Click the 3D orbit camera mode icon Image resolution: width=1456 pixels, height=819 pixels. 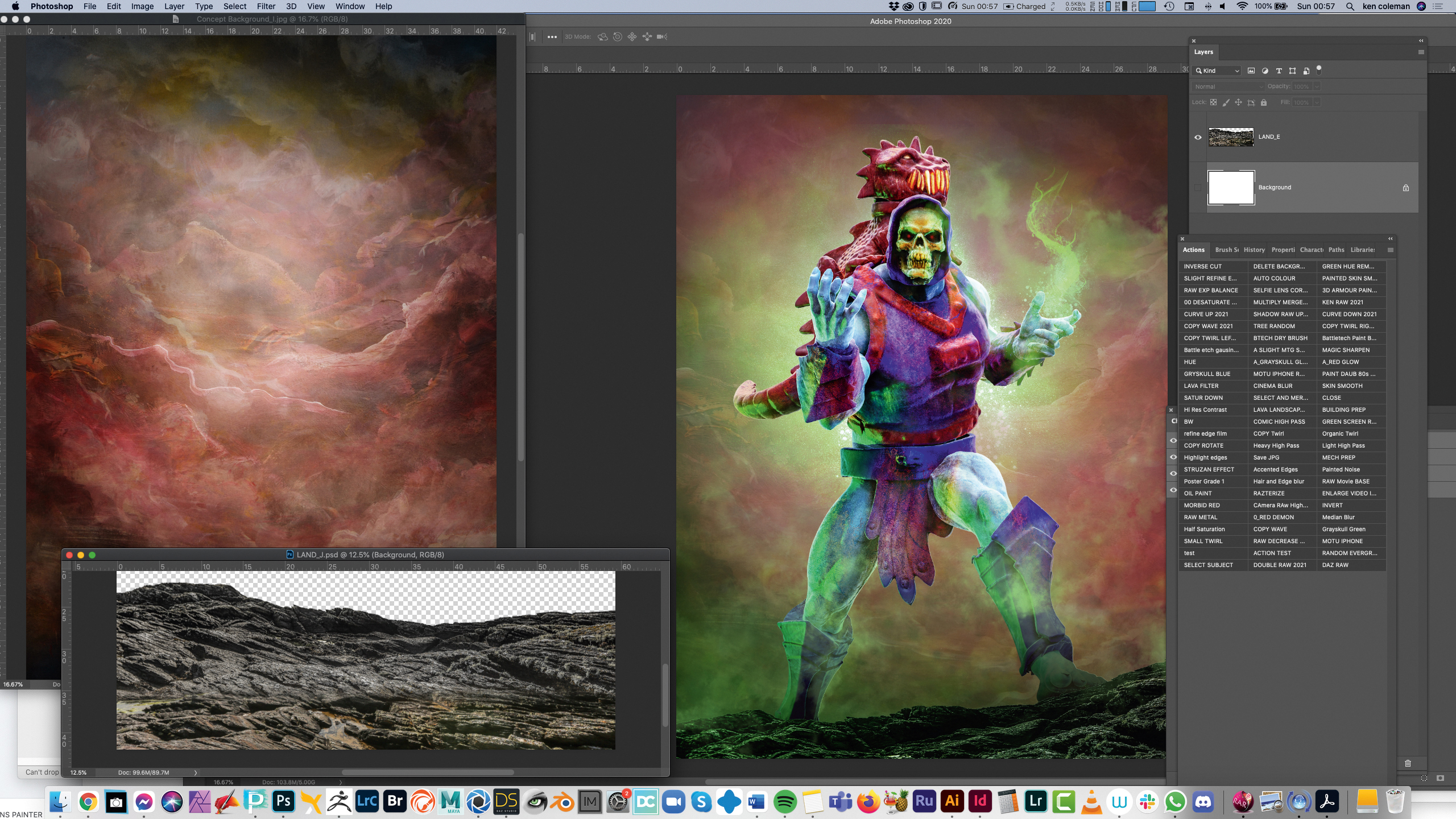tap(602, 37)
